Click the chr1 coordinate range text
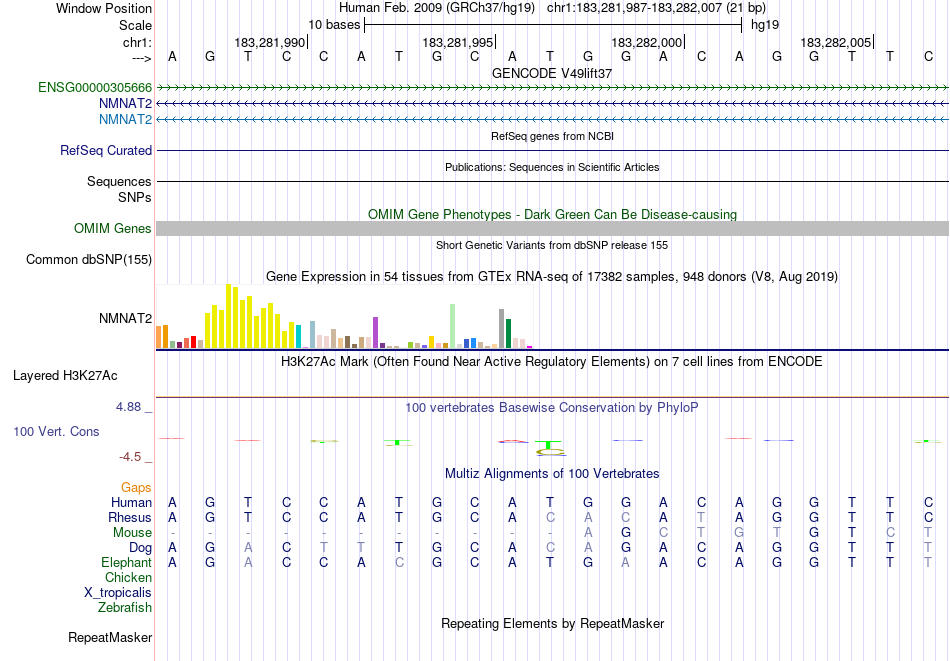 click(x=656, y=8)
